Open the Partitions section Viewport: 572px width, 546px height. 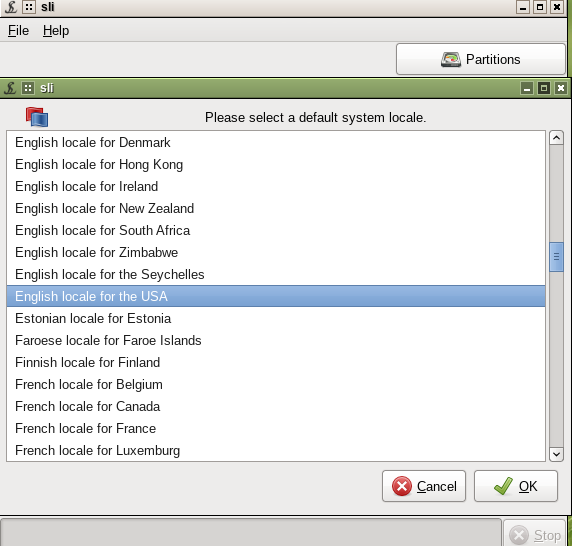click(x=481, y=59)
